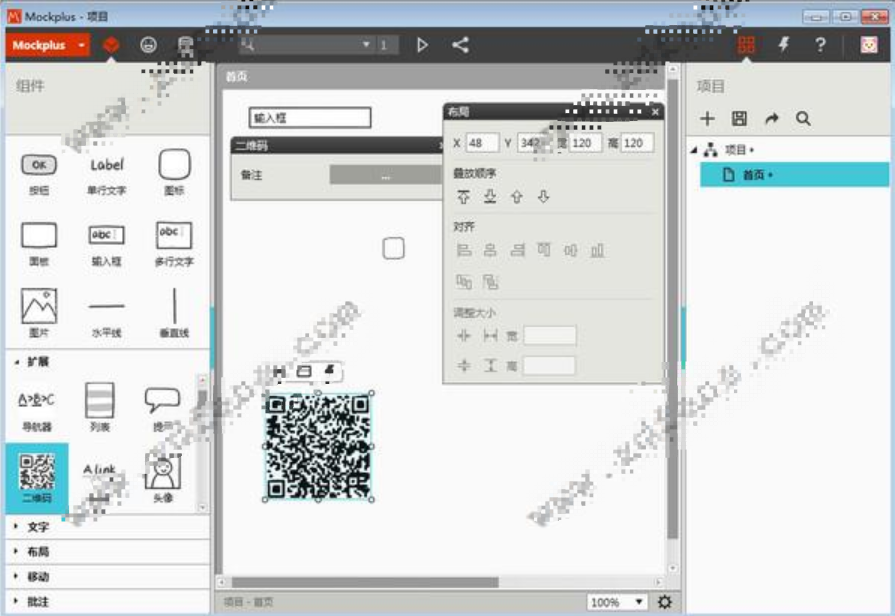
Task: Add a new page with the plus icon
Action: (x=707, y=118)
